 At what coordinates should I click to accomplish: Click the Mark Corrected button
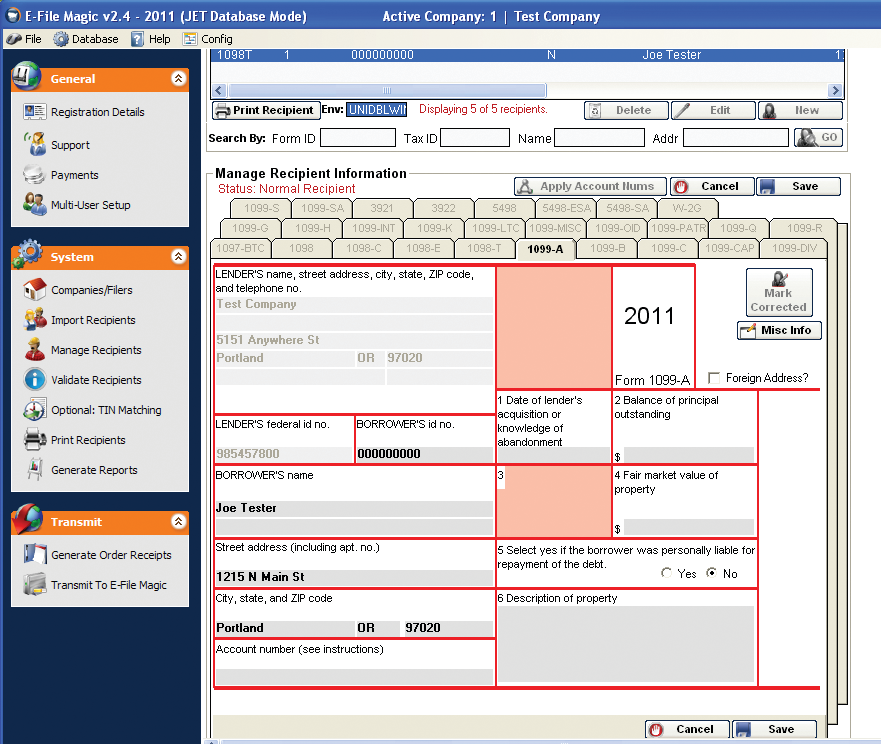pyautogui.click(x=778, y=293)
